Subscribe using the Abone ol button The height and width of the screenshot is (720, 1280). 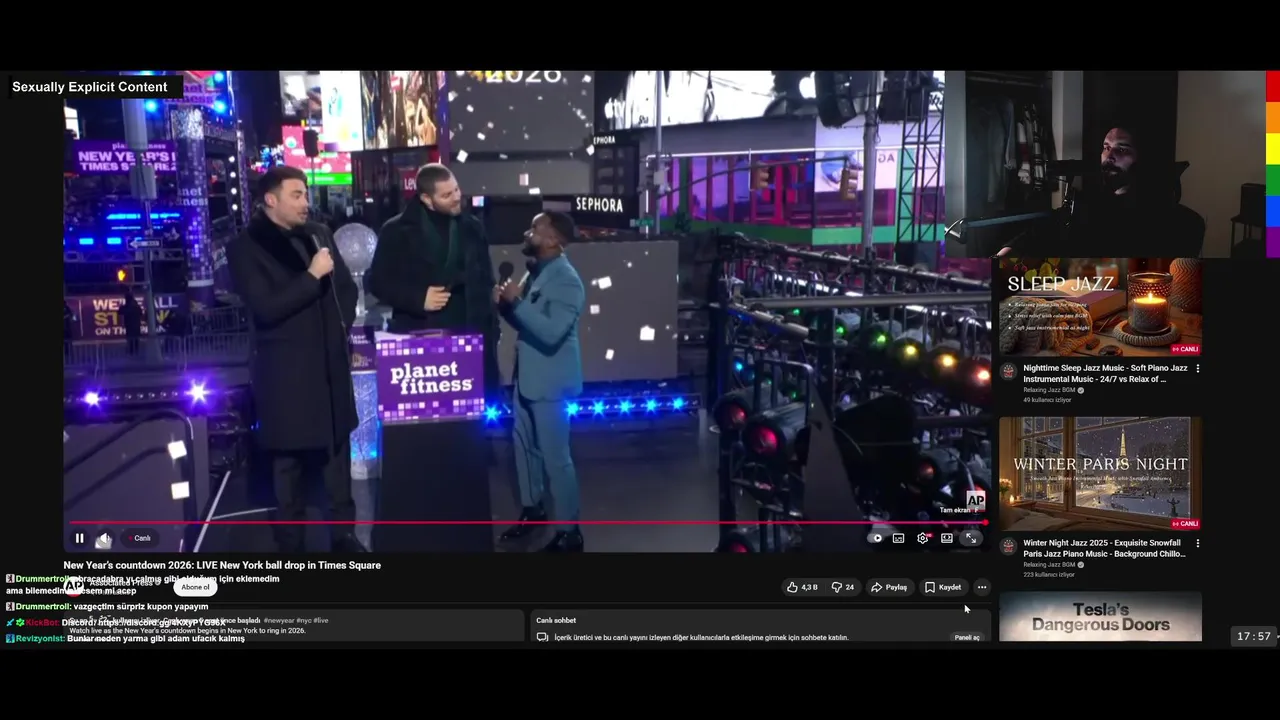[196, 587]
